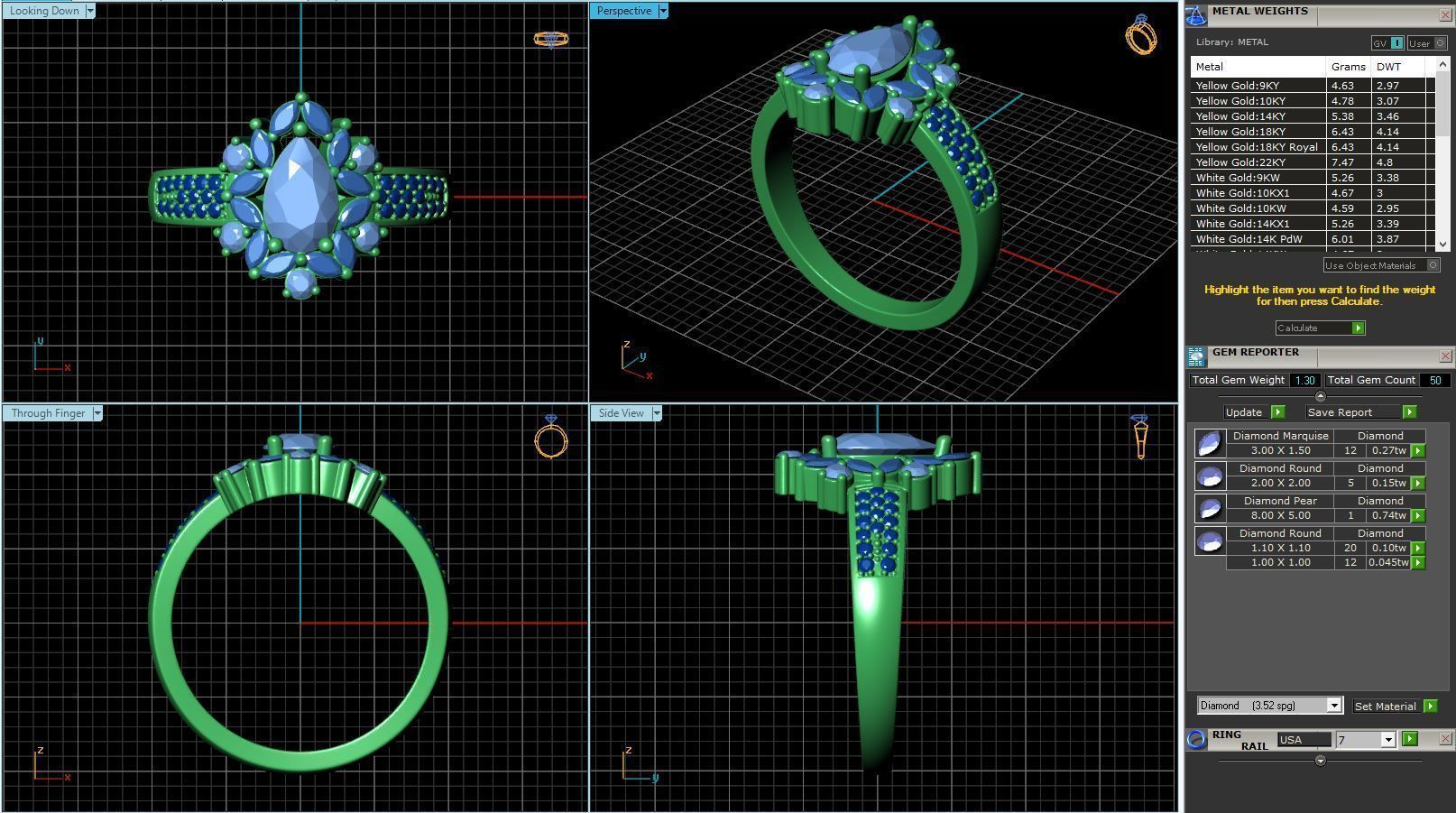Click the Update button
The image size is (1456, 813).
pyautogui.click(x=1253, y=411)
